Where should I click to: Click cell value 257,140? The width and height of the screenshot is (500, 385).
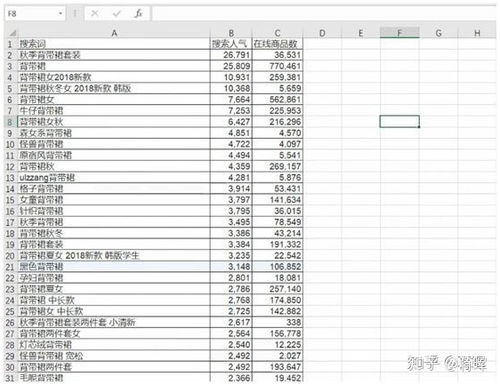point(277,289)
